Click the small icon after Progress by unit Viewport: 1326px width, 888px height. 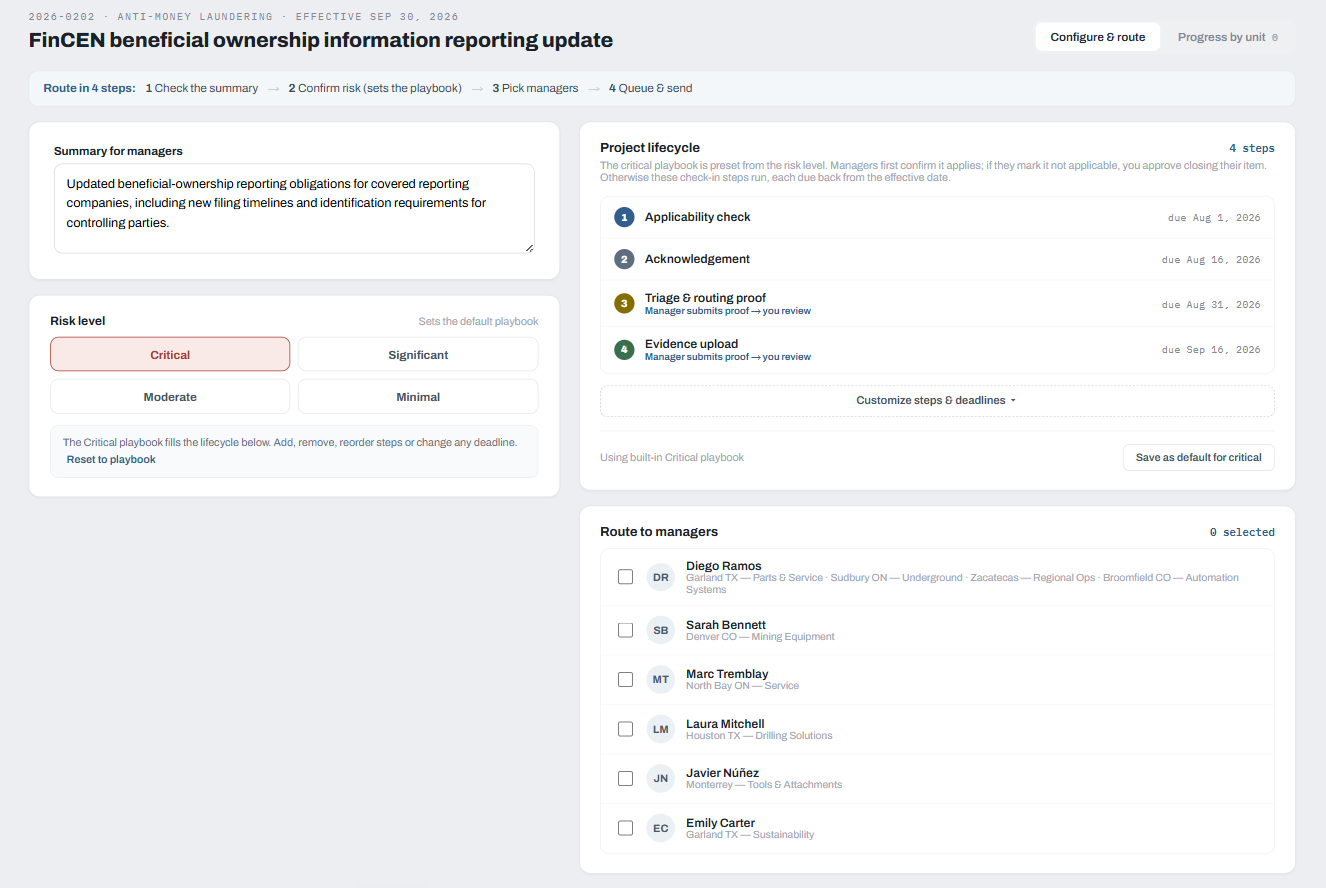tap(1274, 38)
